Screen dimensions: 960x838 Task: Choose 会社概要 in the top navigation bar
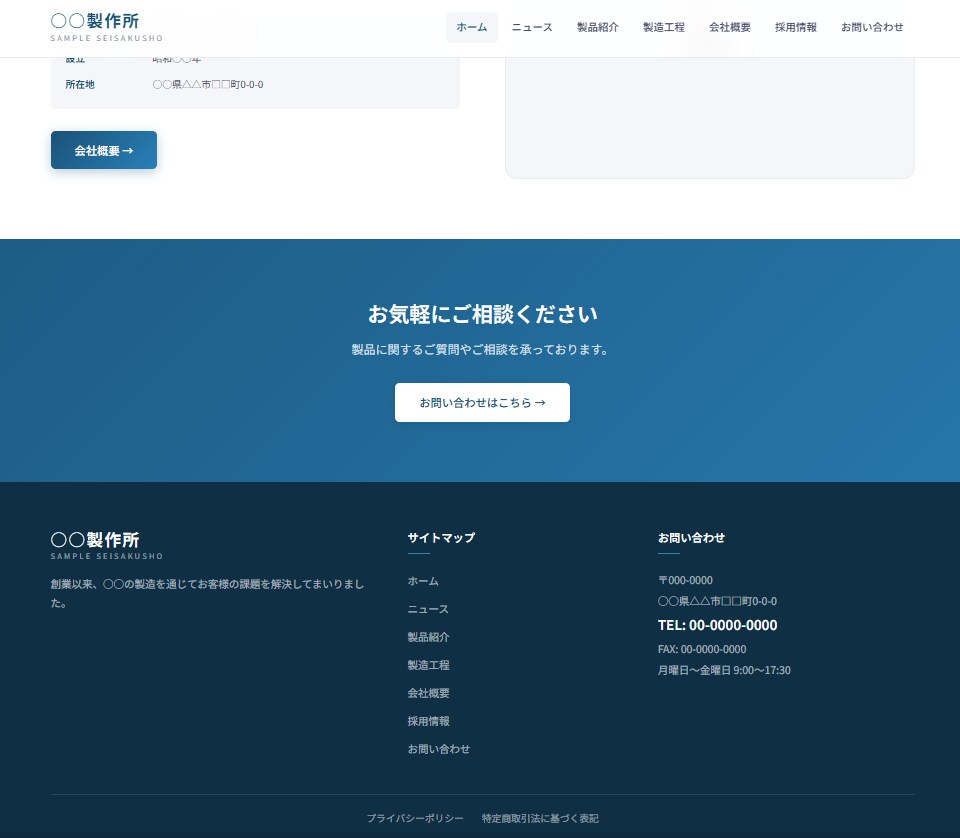(730, 28)
